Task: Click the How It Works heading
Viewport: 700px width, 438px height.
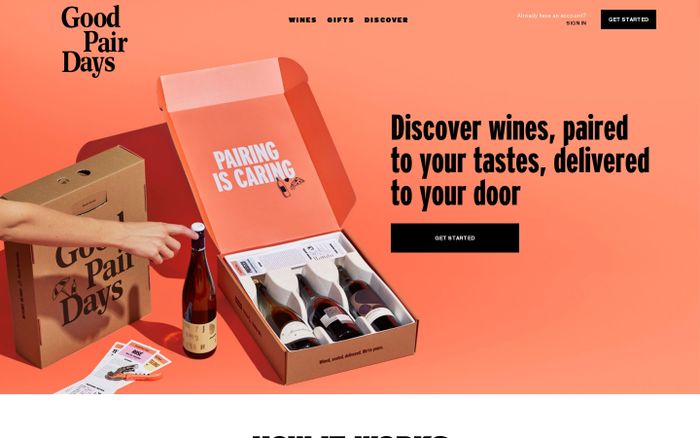Action: 350,435
